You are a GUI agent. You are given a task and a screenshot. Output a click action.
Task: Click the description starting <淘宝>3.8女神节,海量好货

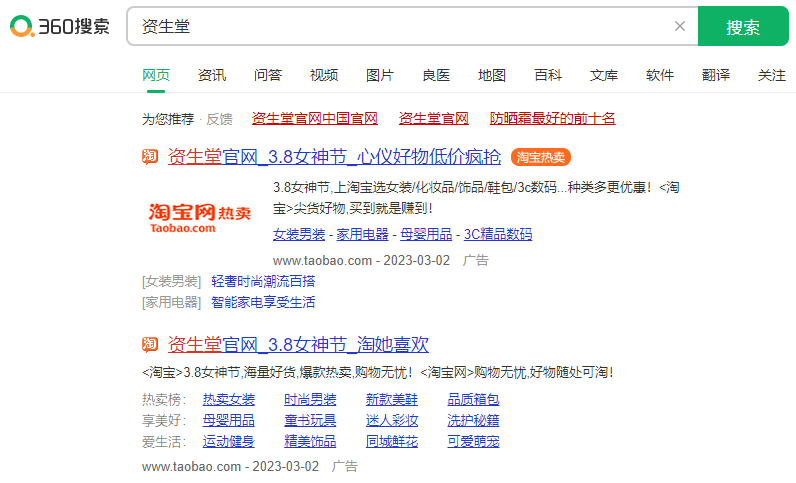(378, 372)
